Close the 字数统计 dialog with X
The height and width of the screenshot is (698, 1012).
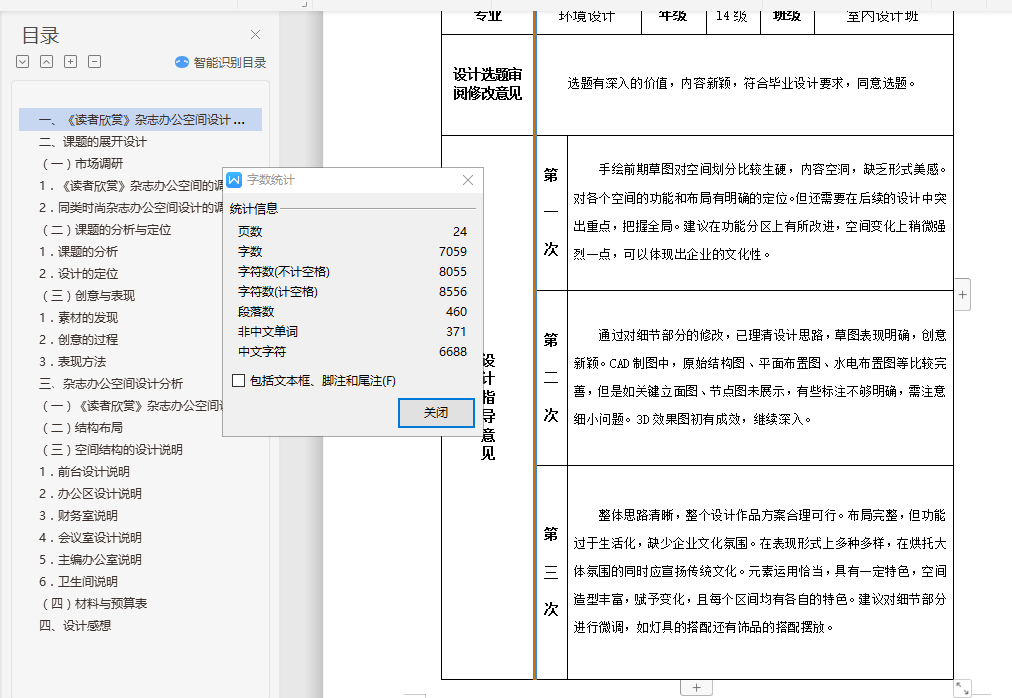click(x=469, y=180)
